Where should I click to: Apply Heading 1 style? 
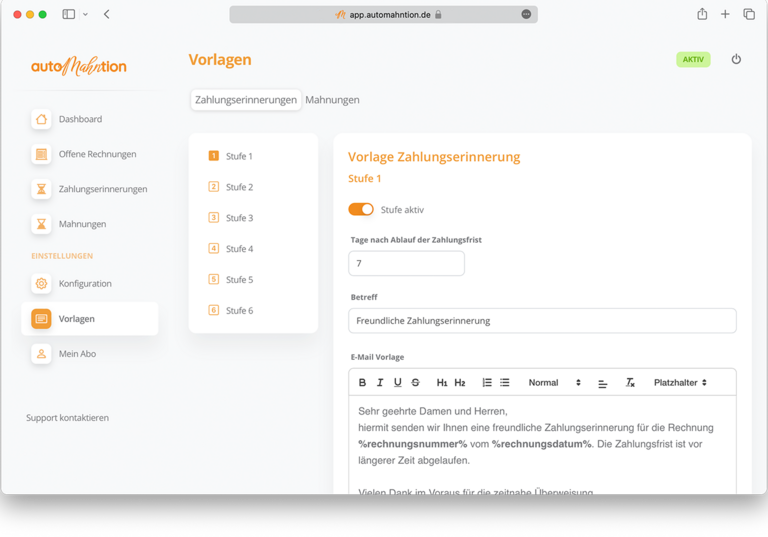[441, 383]
